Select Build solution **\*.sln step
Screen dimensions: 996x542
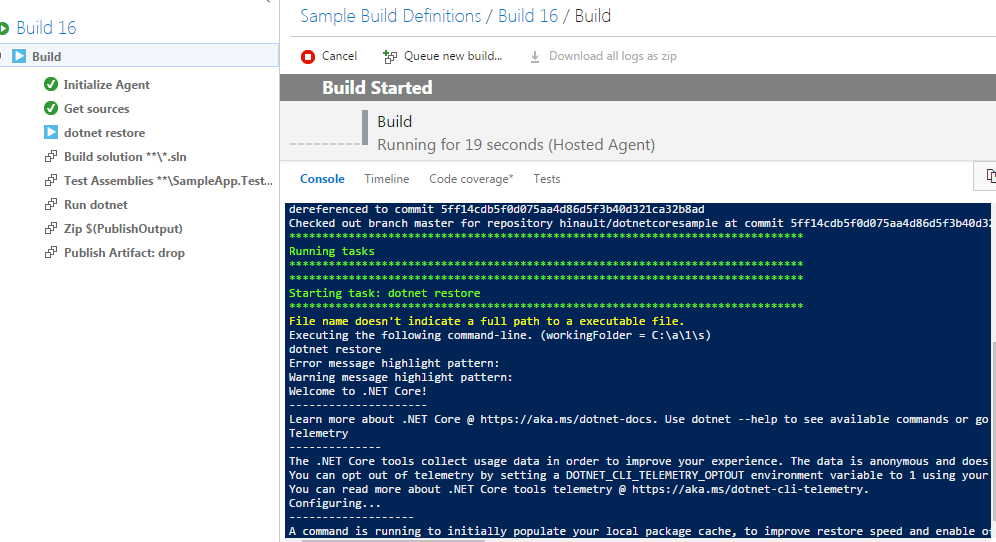(x=124, y=157)
